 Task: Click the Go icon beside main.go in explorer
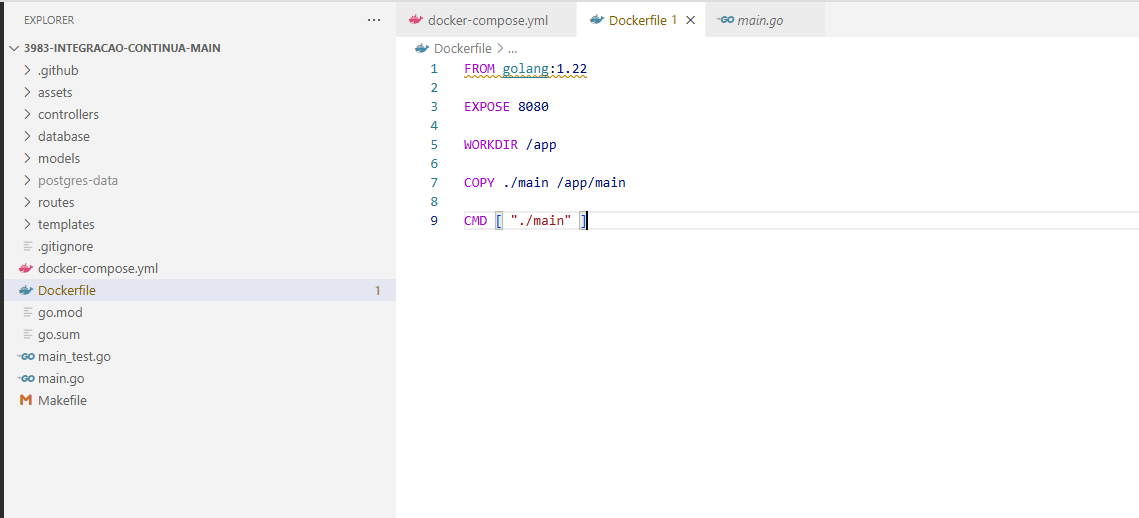coord(26,379)
